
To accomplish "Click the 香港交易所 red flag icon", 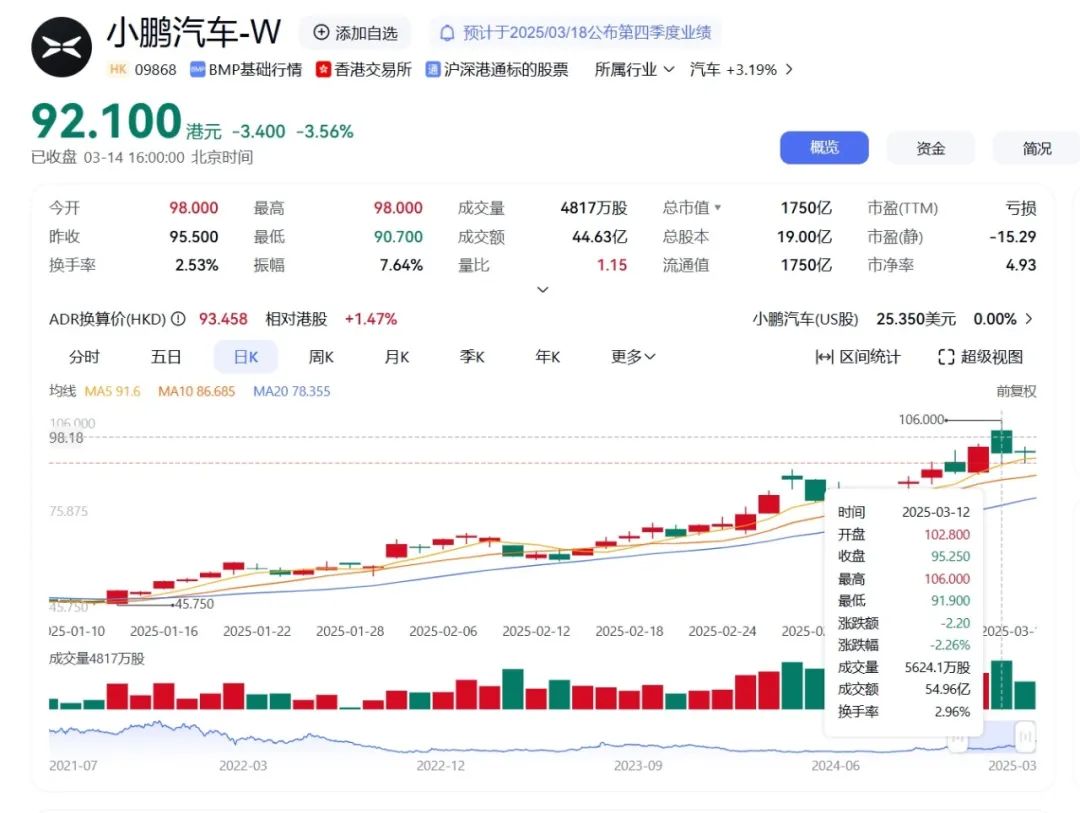I will pyautogui.click(x=323, y=70).
